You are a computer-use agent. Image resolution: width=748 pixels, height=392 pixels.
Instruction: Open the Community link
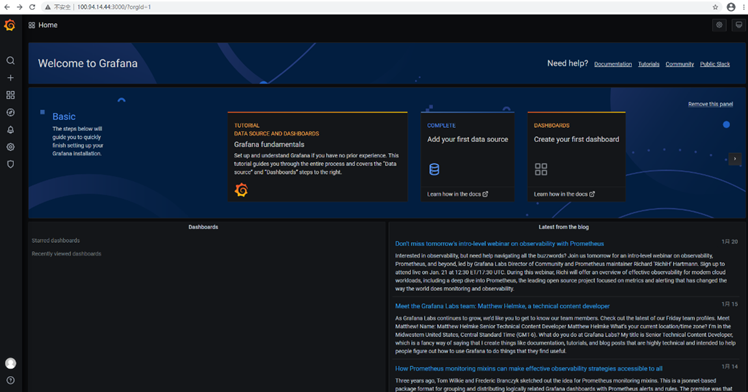pos(680,64)
